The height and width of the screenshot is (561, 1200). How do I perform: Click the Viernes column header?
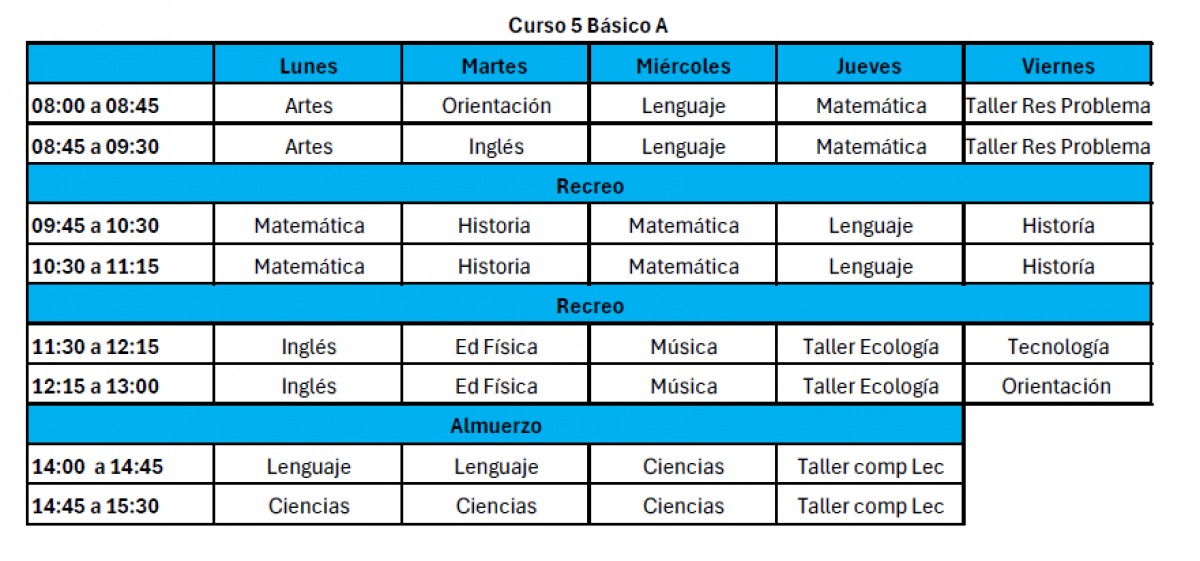pyautogui.click(x=1058, y=66)
